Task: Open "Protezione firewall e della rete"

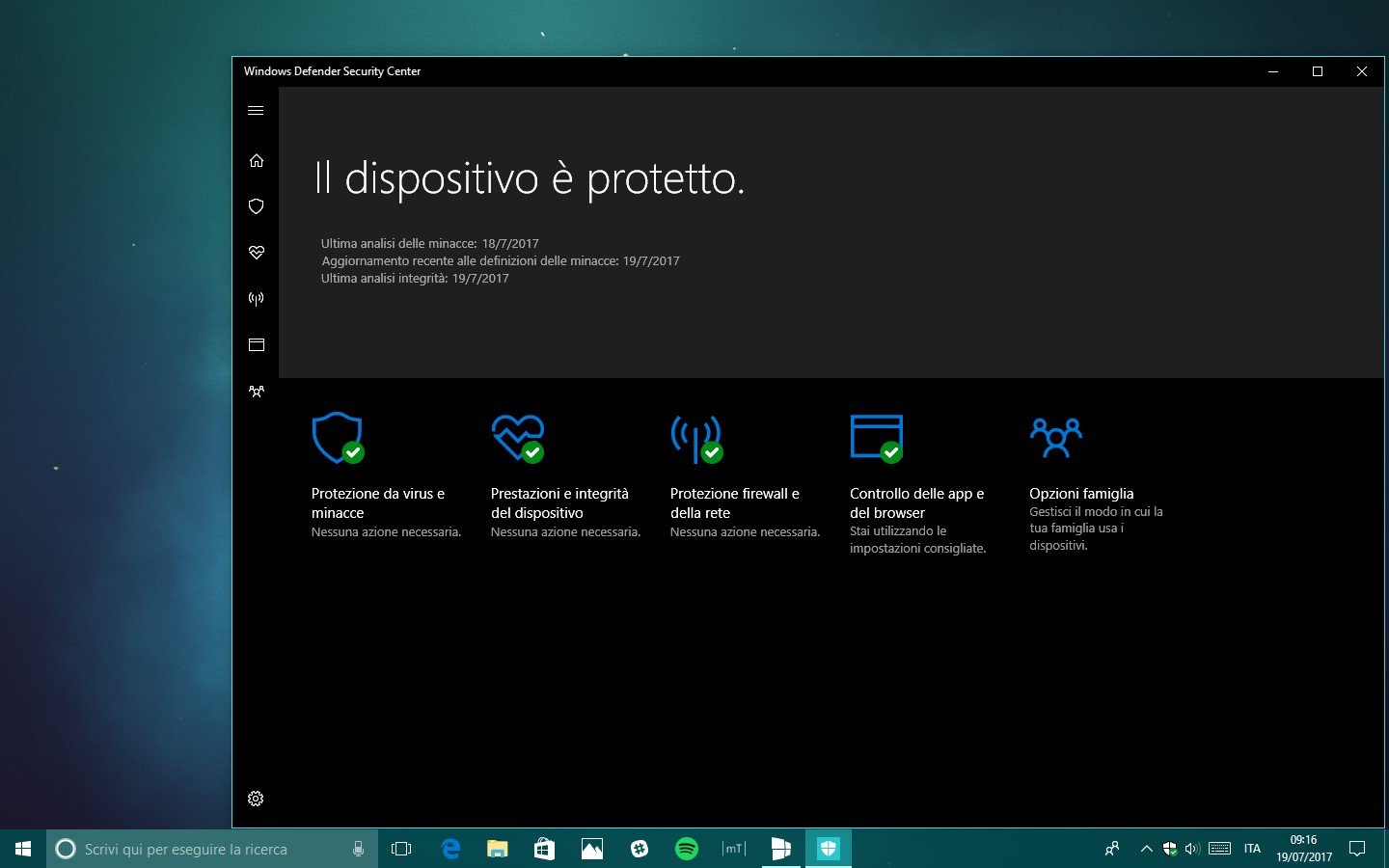Action: (x=735, y=503)
